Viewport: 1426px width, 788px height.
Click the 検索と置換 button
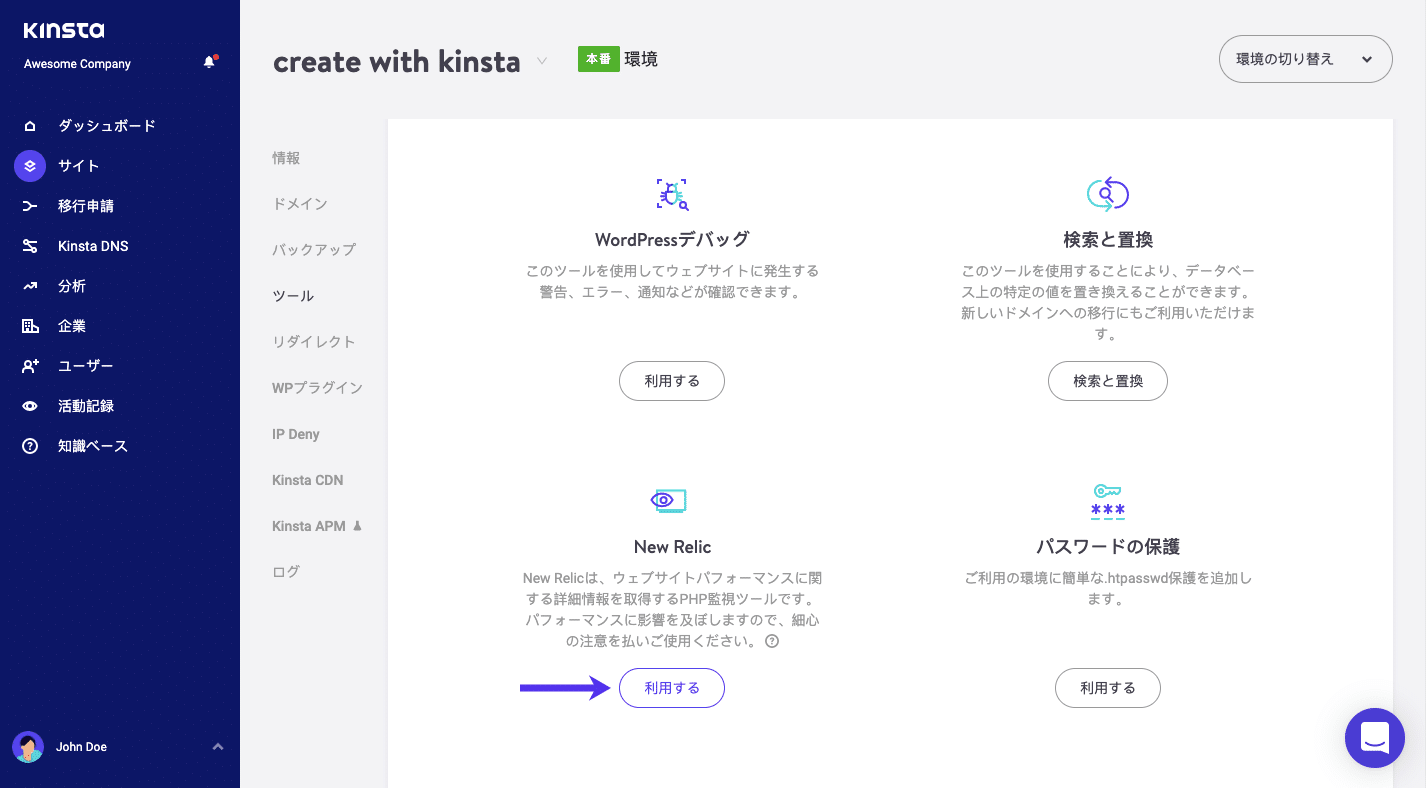(x=1107, y=381)
